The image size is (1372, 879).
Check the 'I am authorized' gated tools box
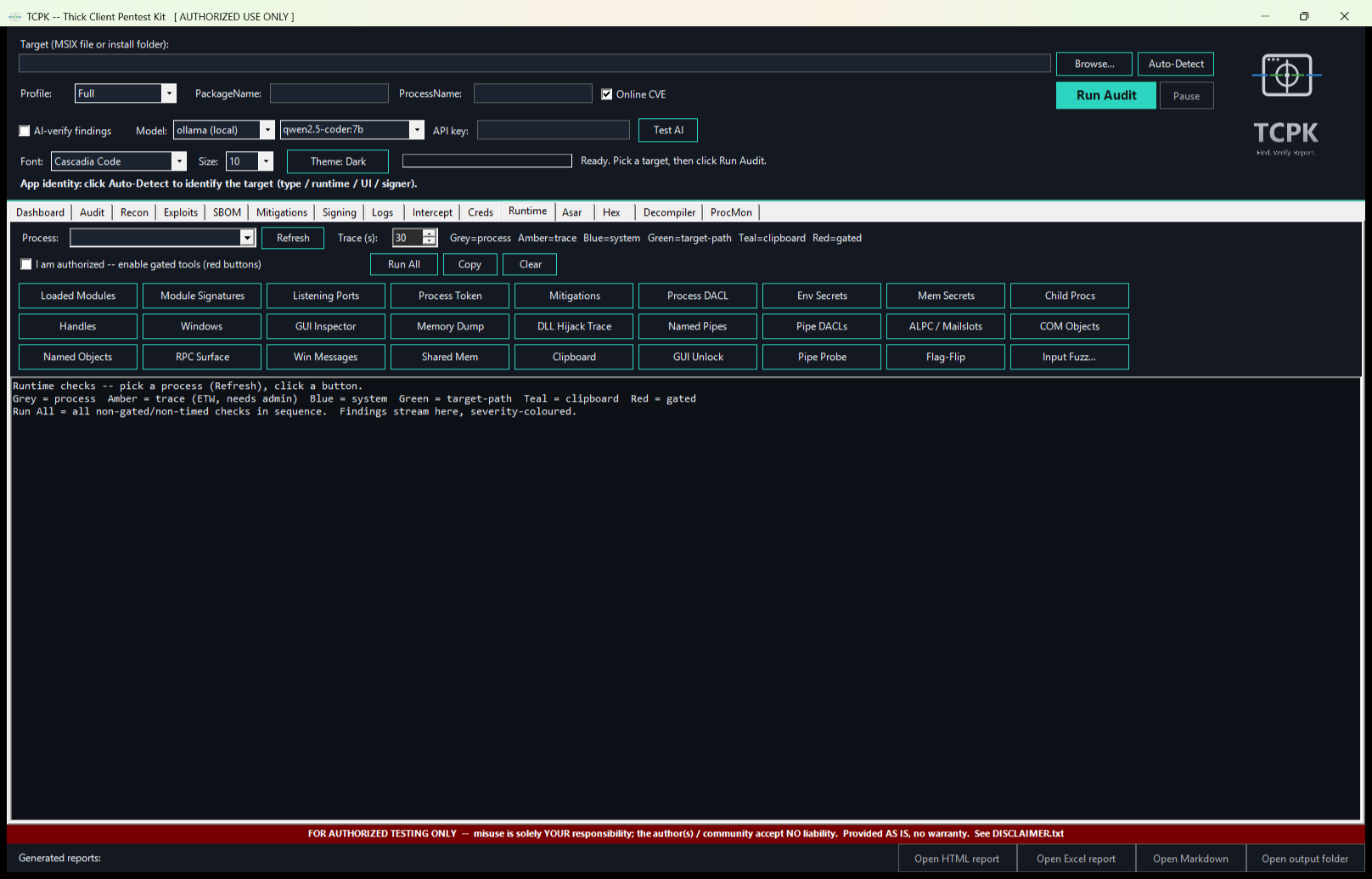[x=26, y=264]
